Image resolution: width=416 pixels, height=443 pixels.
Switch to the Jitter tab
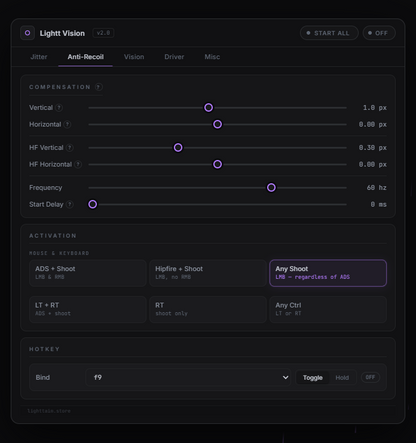click(x=39, y=57)
